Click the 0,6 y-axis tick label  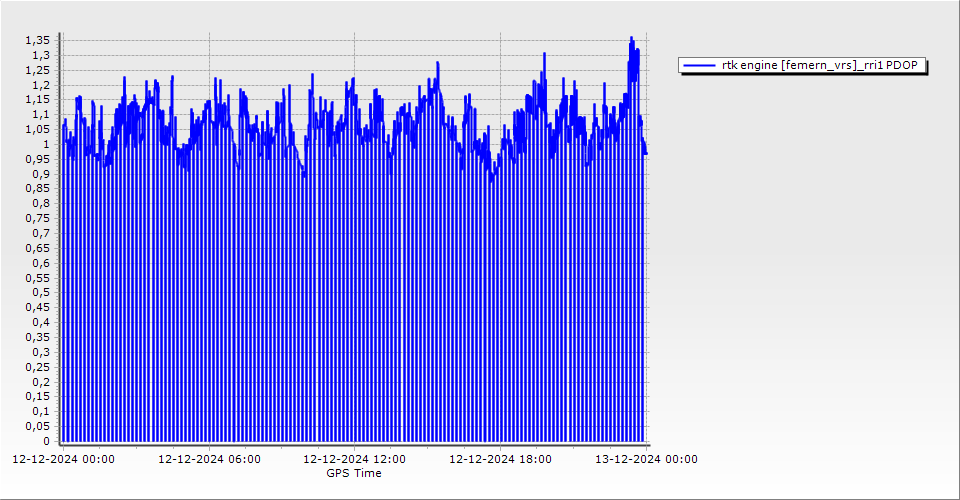41,263
